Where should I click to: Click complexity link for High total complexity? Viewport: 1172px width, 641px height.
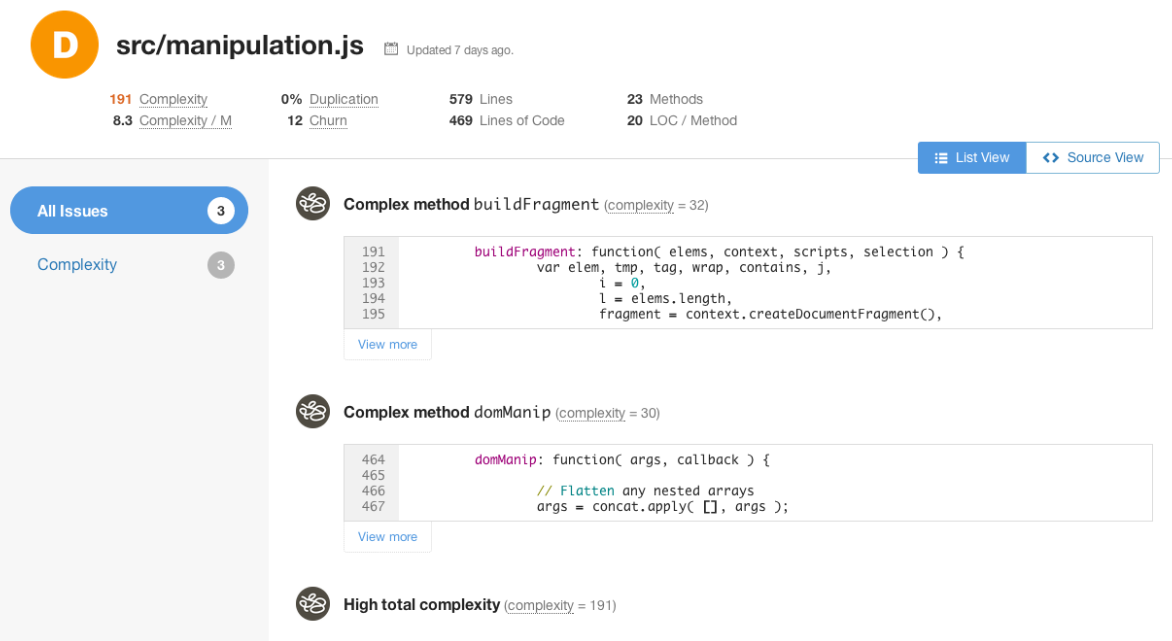point(540,606)
